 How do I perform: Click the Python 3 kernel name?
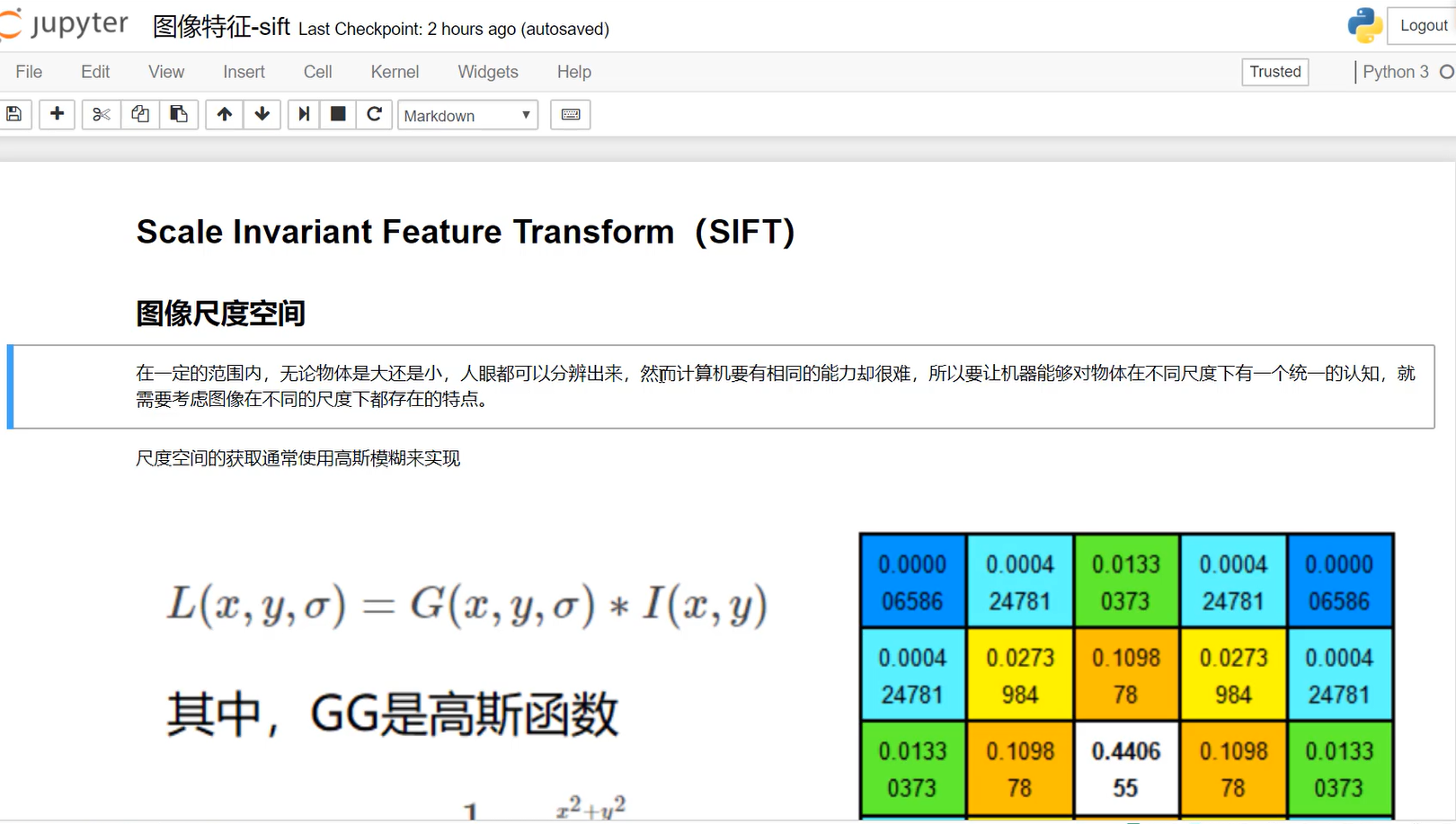(1395, 72)
